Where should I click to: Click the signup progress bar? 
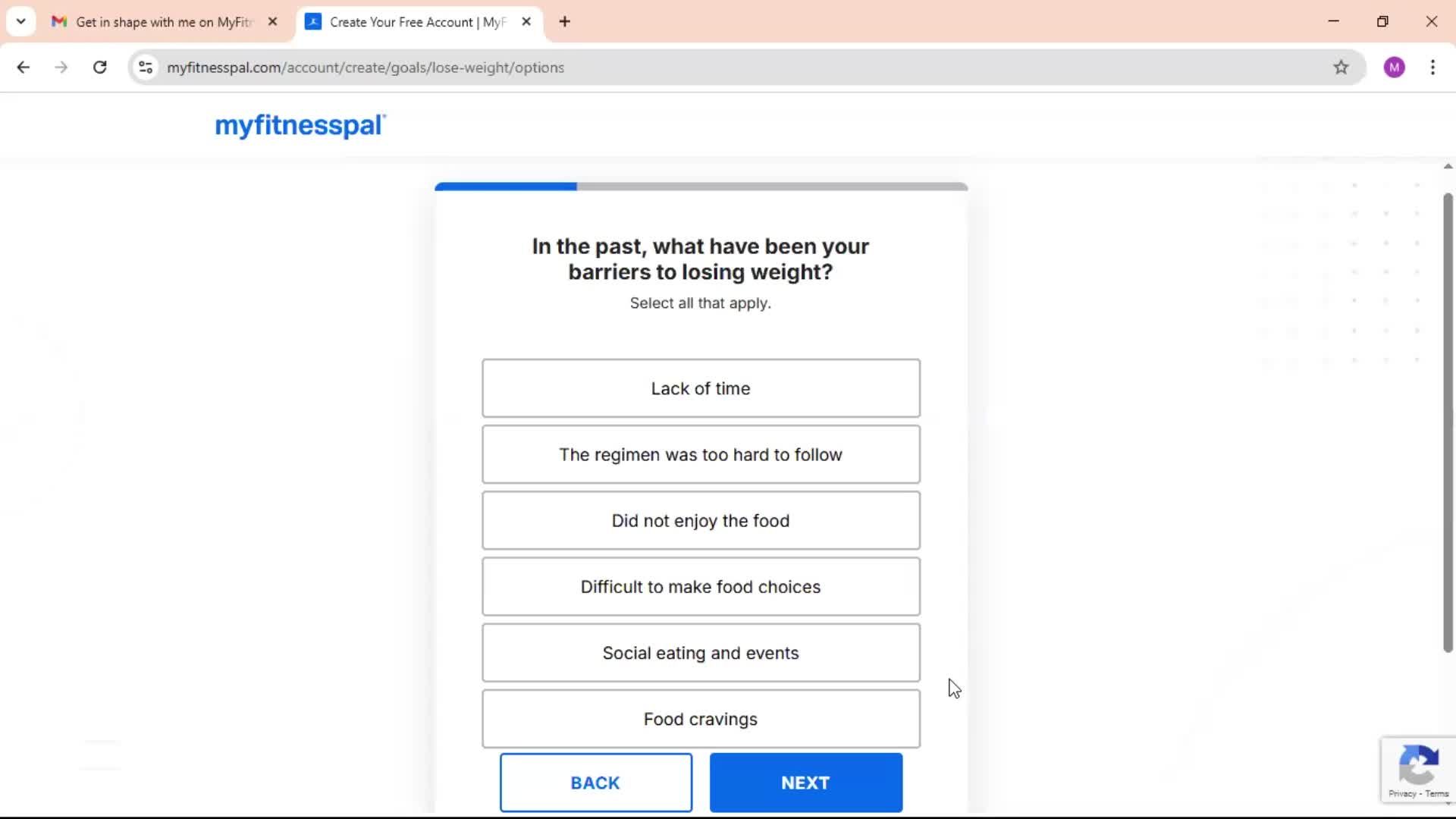point(701,186)
